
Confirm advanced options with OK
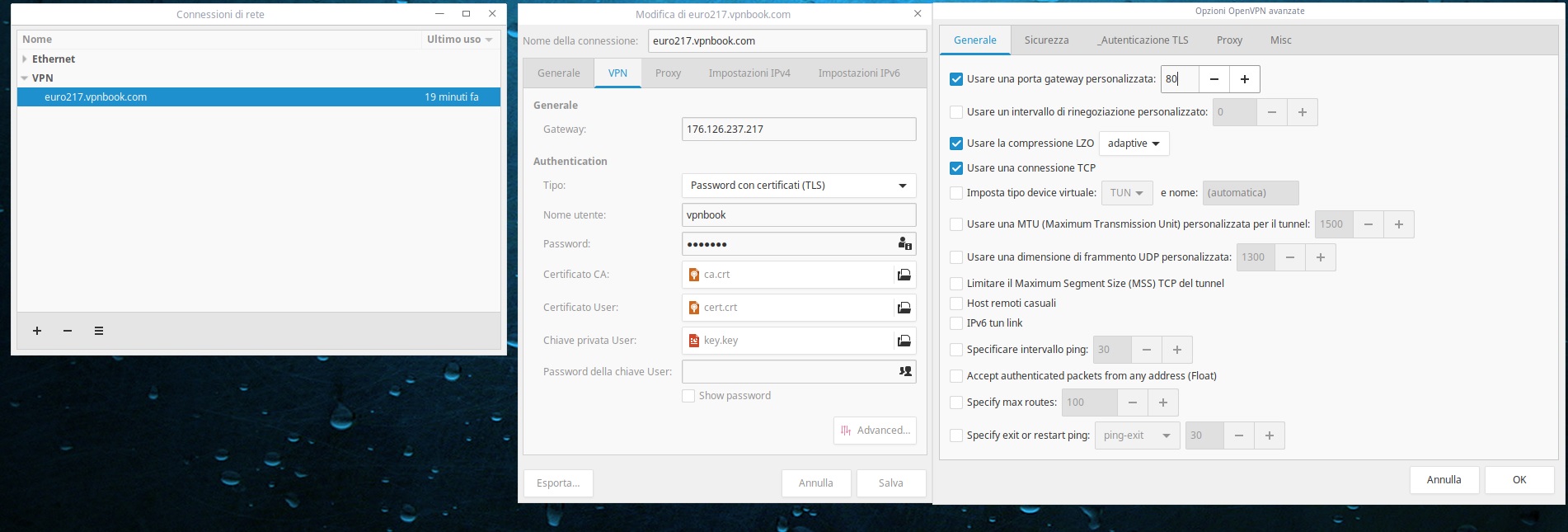(x=1519, y=480)
